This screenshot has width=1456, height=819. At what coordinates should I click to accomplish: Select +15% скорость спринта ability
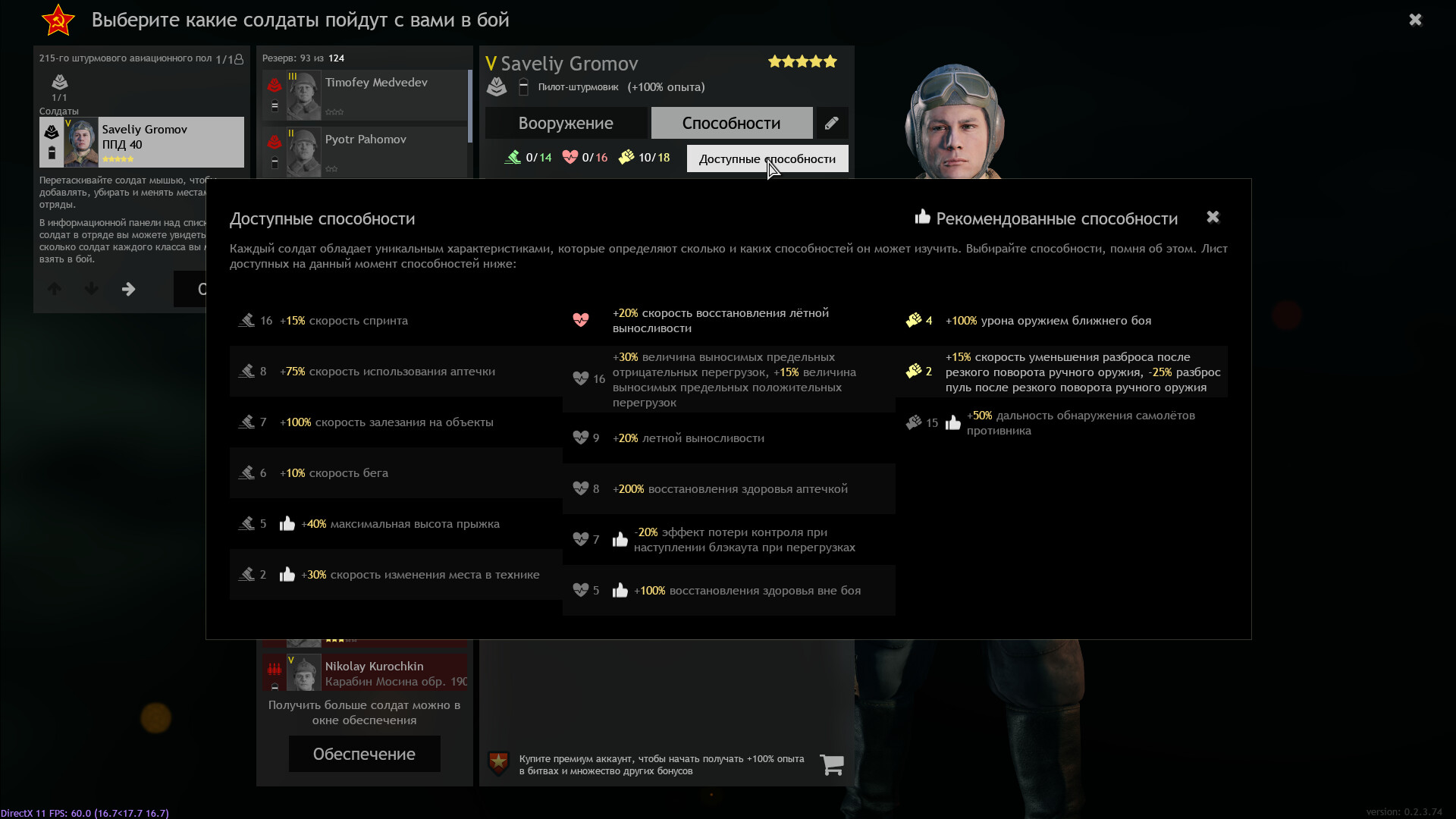pyautogui.click(x=396, y=321)
